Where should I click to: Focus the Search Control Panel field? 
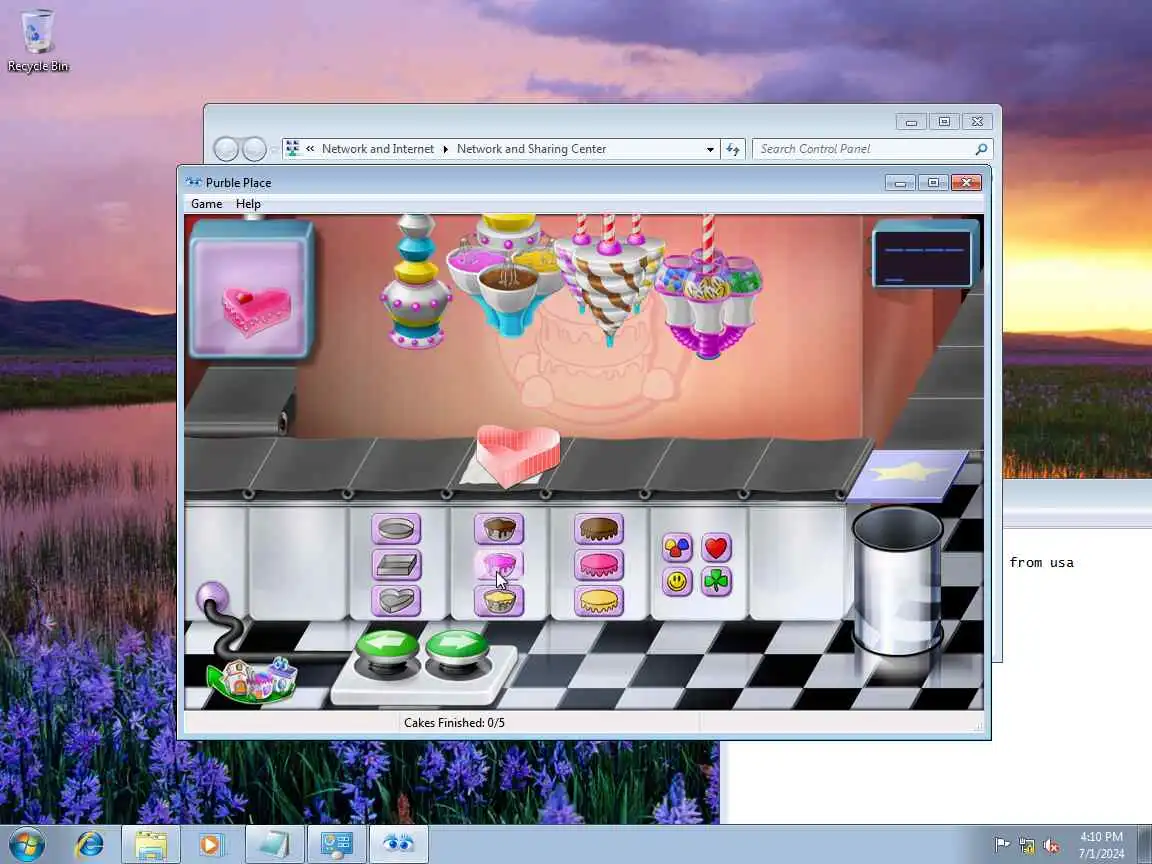(873, 149)
